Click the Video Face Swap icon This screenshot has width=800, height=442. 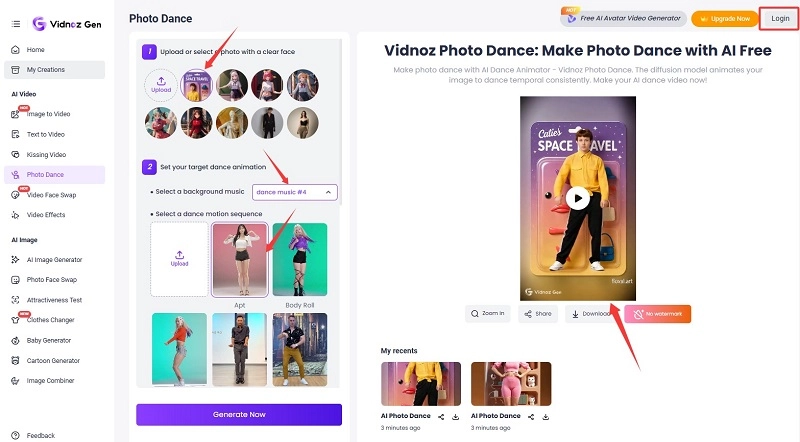[15, 195]
